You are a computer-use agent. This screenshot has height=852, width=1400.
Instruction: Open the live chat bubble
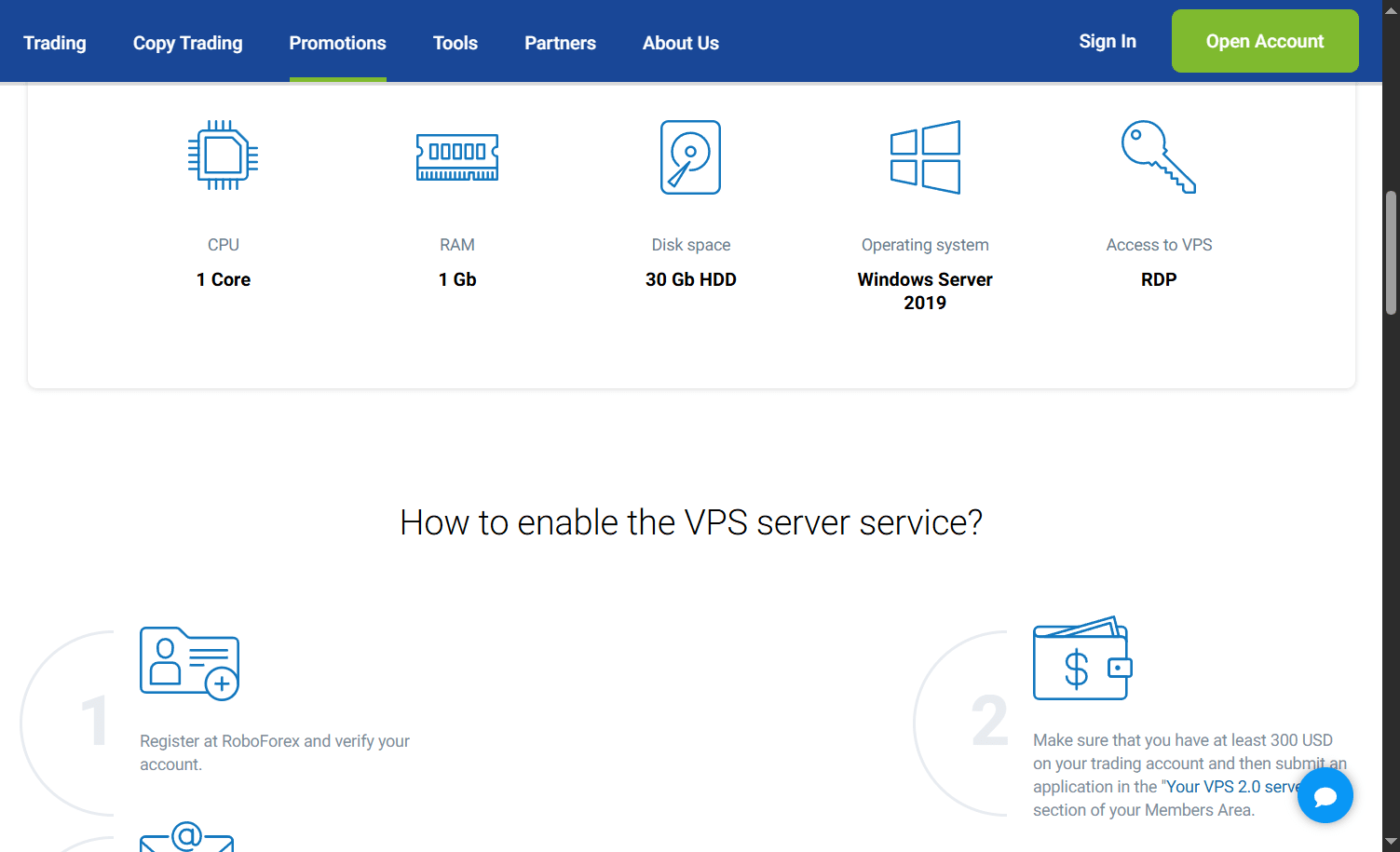point(1325,795)
